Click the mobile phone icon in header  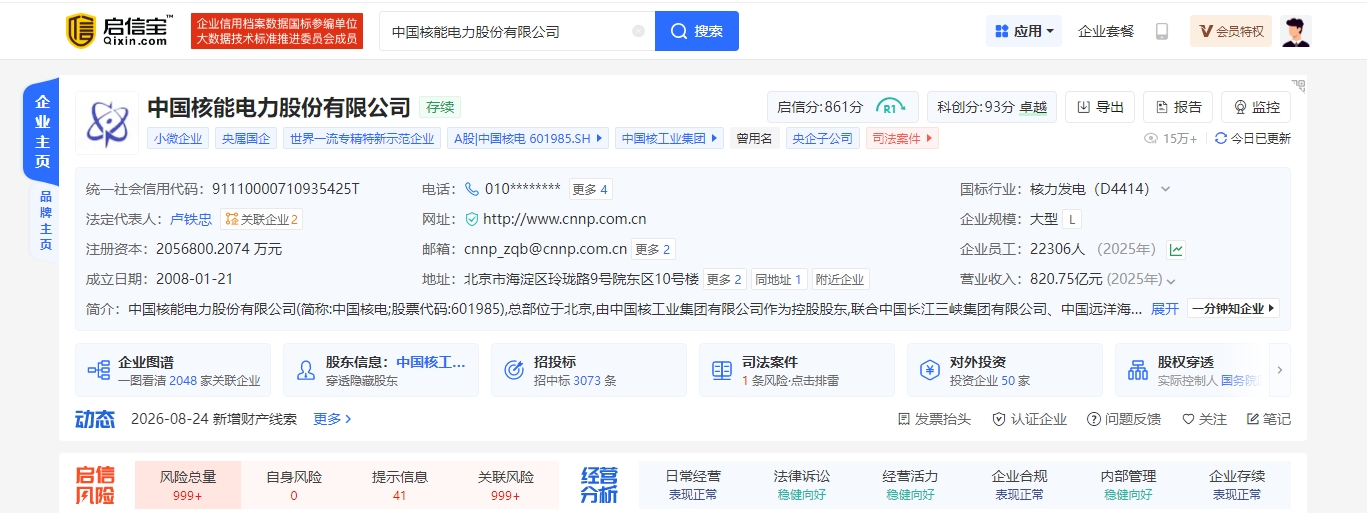[1162, 31]
